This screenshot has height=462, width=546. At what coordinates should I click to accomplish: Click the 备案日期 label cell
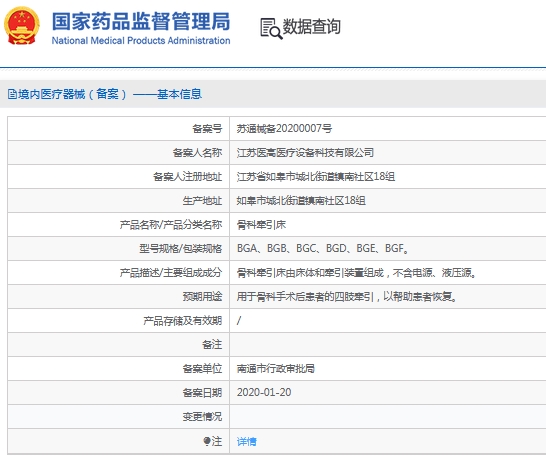coord(118,392)
